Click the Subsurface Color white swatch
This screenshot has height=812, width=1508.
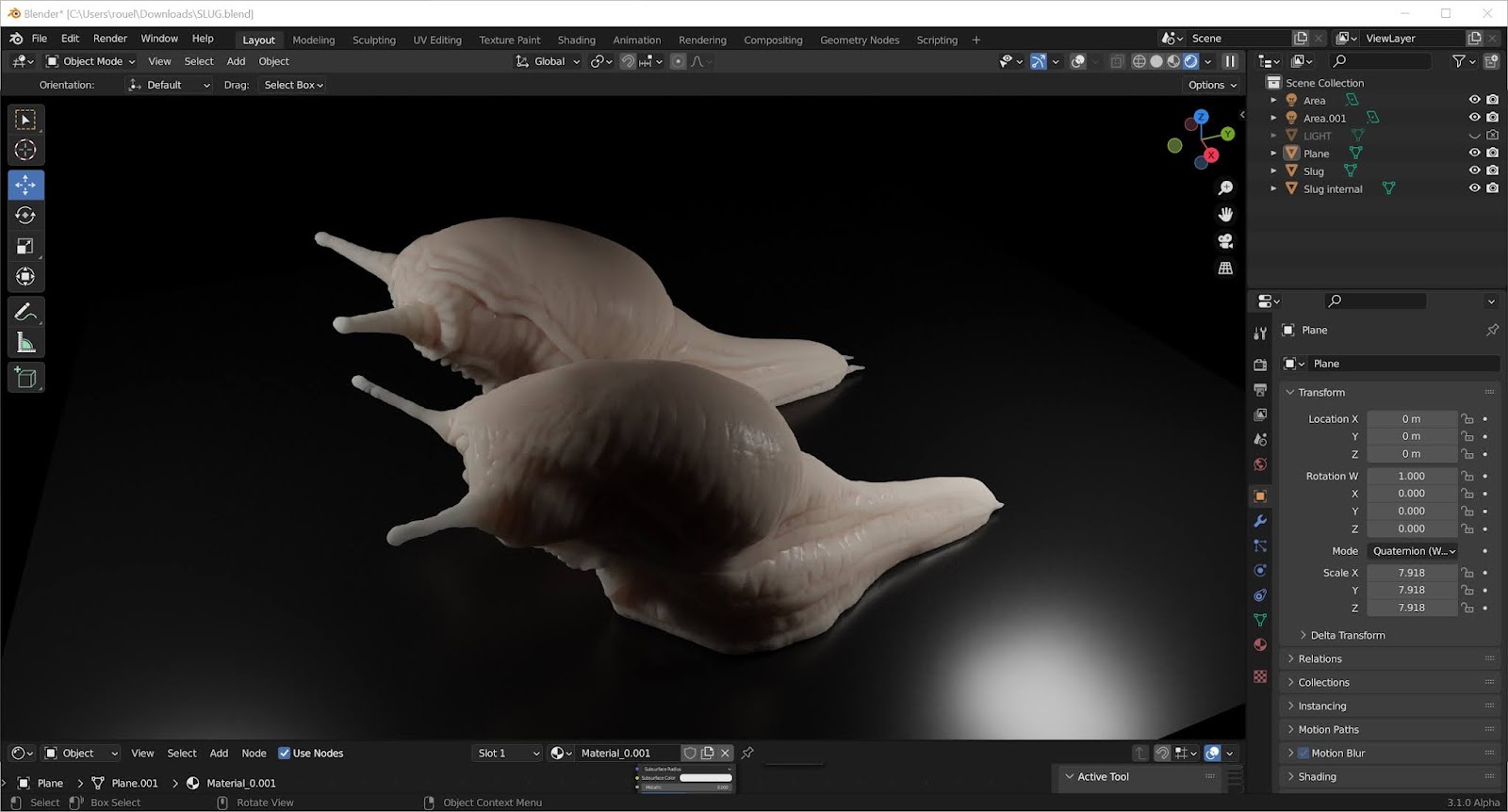click(x=705, y=778)
